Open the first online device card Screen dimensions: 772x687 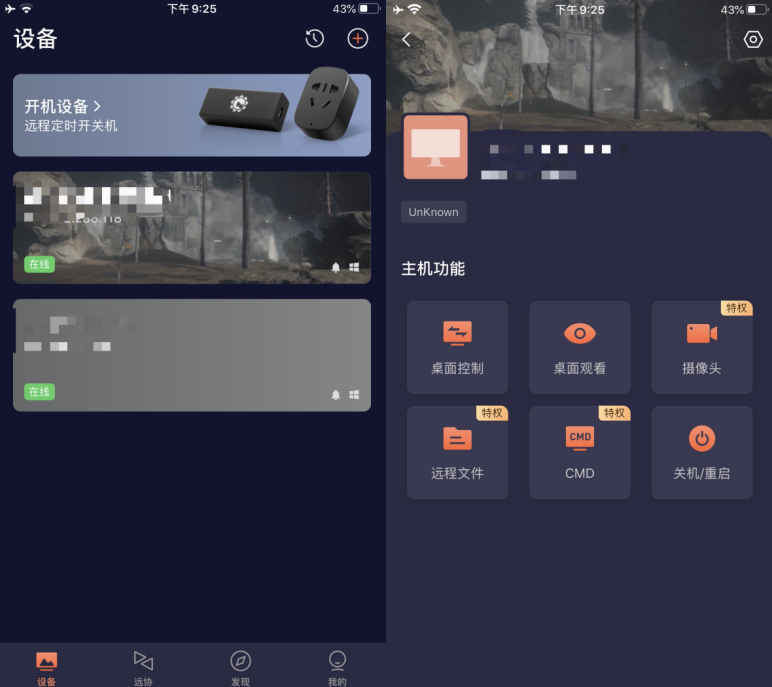click(x=191, y=227)
